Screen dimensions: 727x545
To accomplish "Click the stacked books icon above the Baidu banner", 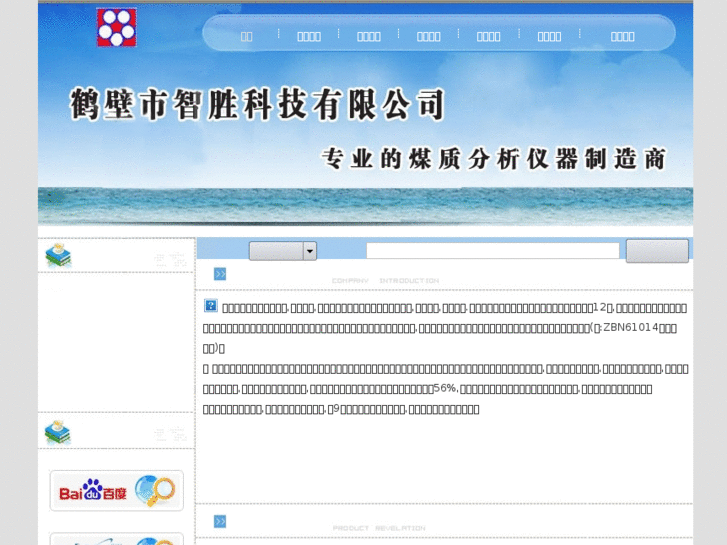I will pyautogui.click(x=58, y=433).
